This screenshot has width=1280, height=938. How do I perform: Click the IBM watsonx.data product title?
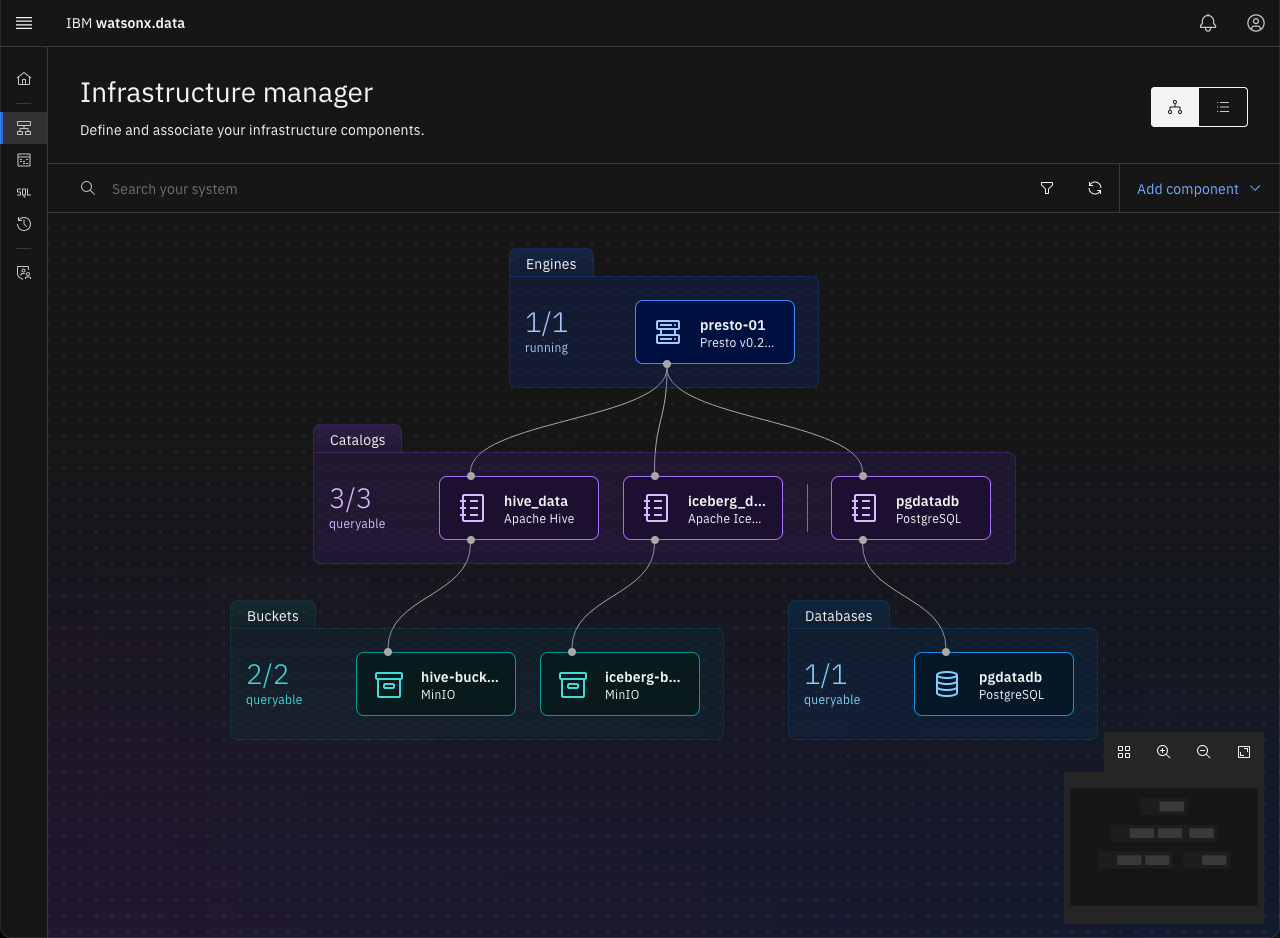[x=125, y=23]
